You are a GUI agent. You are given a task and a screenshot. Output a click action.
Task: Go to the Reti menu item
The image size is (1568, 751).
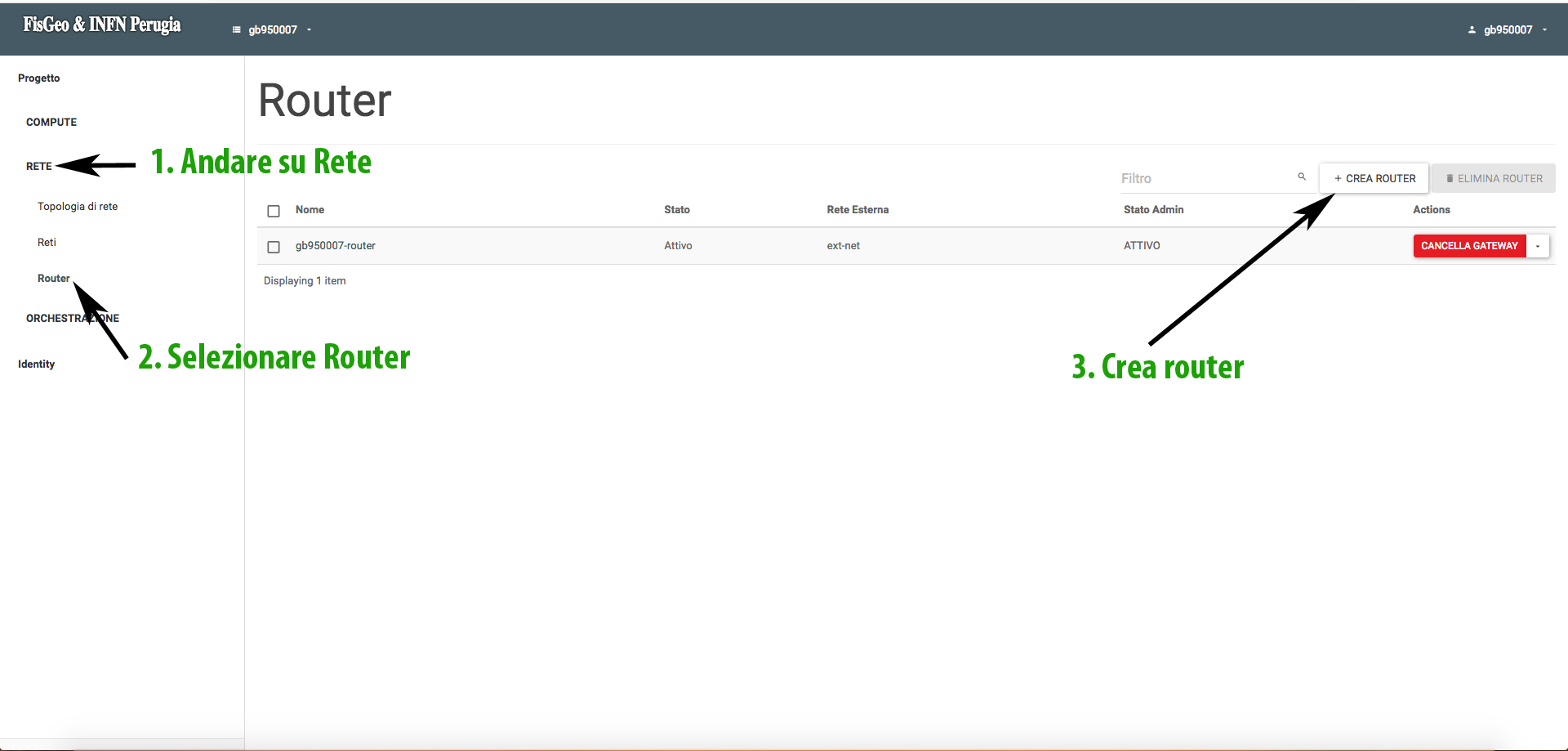coord(47,243)
